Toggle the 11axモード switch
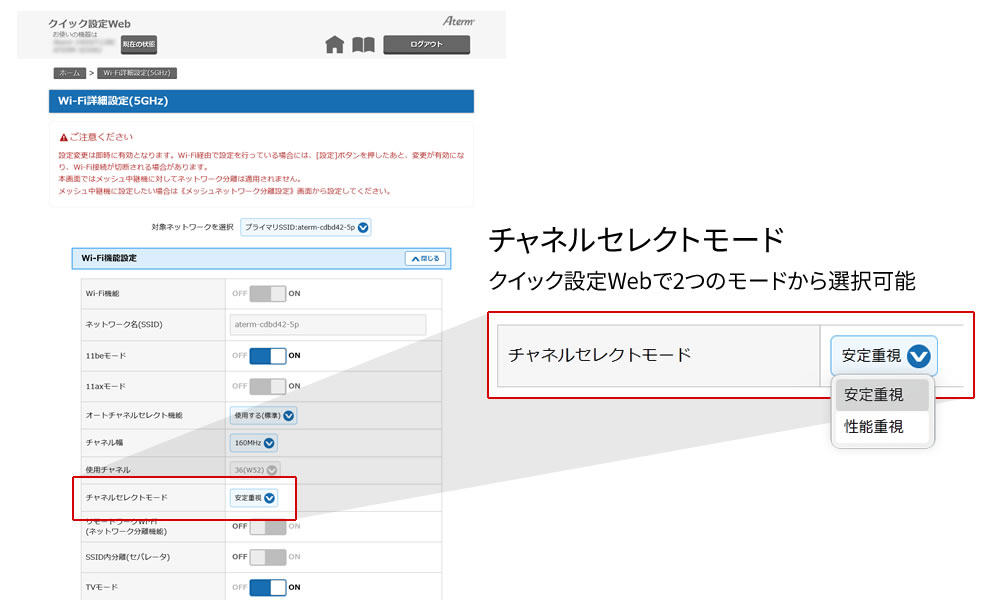 pos(267,386)
